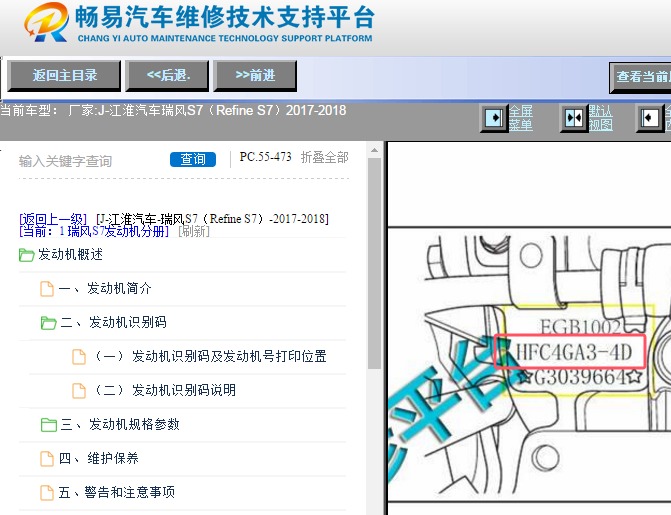Click document icon beside 发动机识别码及发动机号打印位置

79,357
